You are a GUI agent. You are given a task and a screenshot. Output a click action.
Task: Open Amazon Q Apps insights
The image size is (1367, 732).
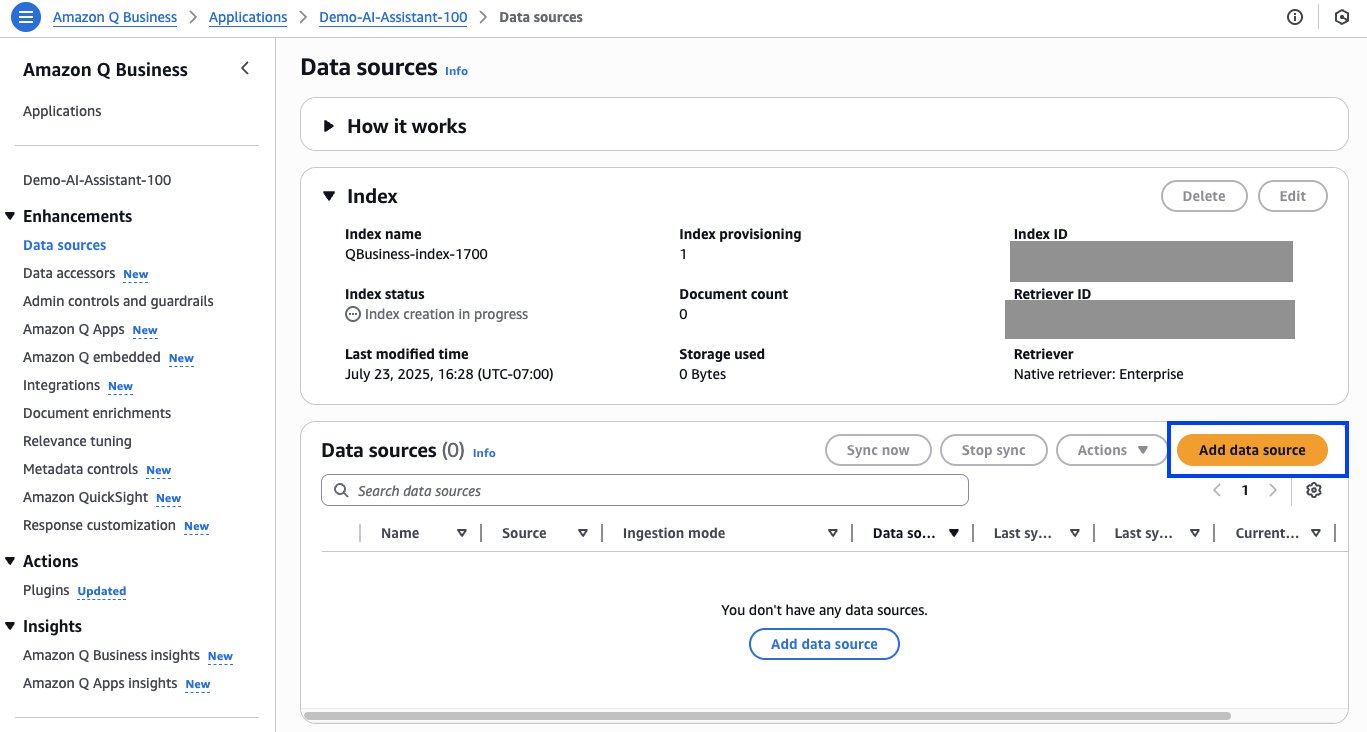[100, 683]
